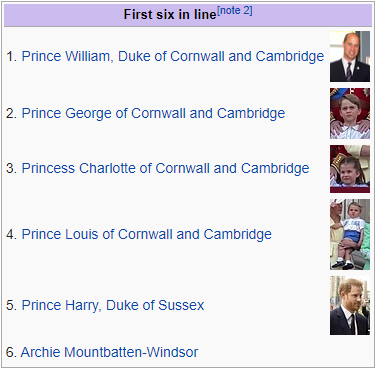Click the list number 4 marker

tap(11, 234)
